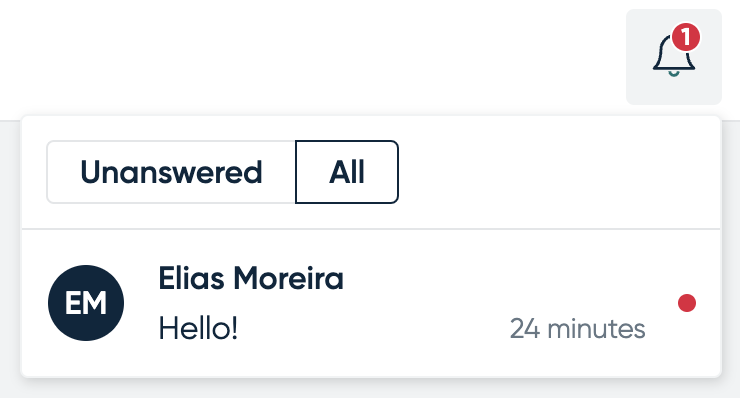Select the All filter option
Screen dimensions: 740x398
click(347, 172)
